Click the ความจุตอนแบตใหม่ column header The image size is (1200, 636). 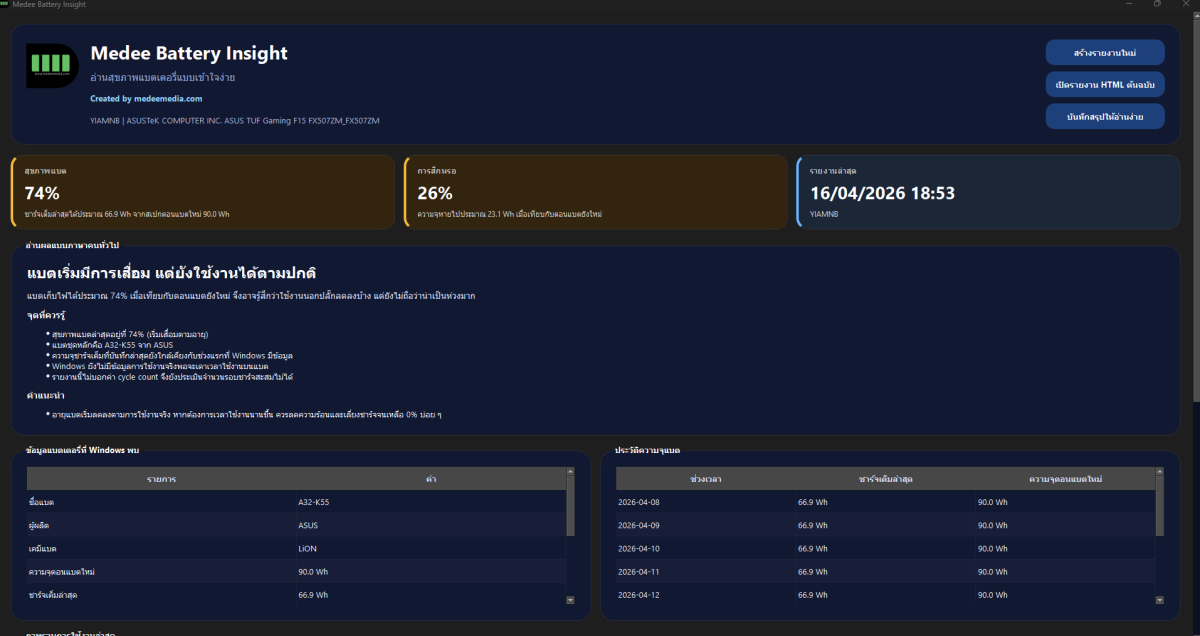[1065, 479]
